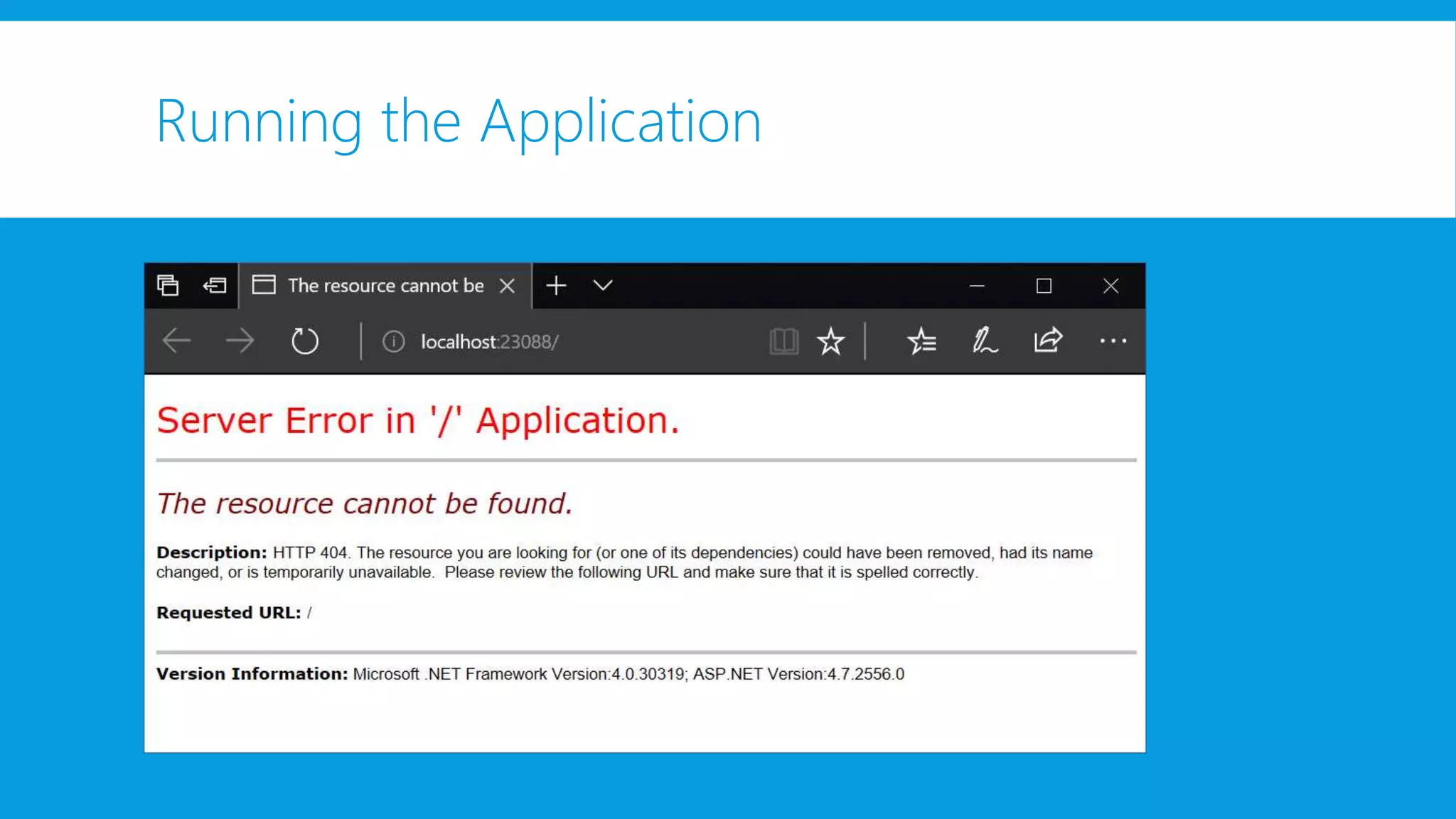
Task: Show site information icon
Action: pos(393,342)
